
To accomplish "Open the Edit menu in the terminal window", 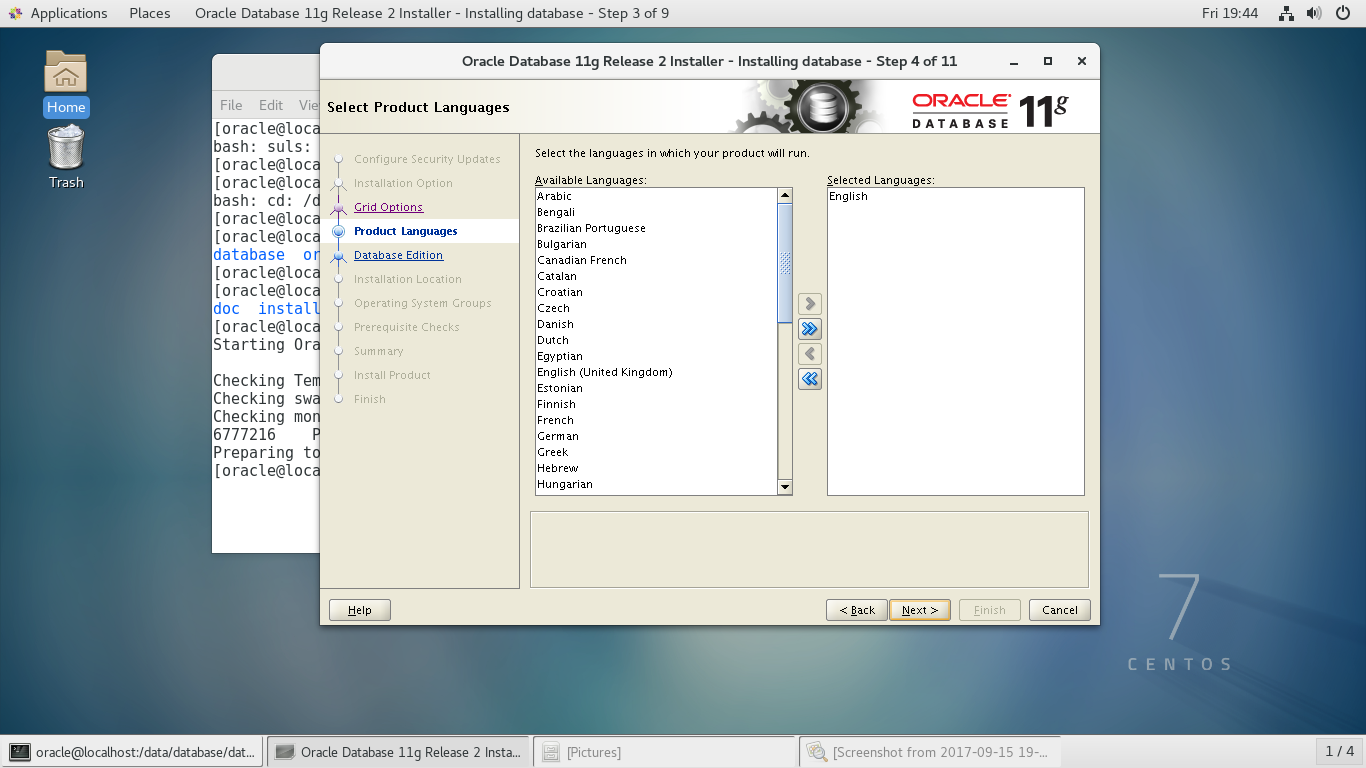I will 271,105.
